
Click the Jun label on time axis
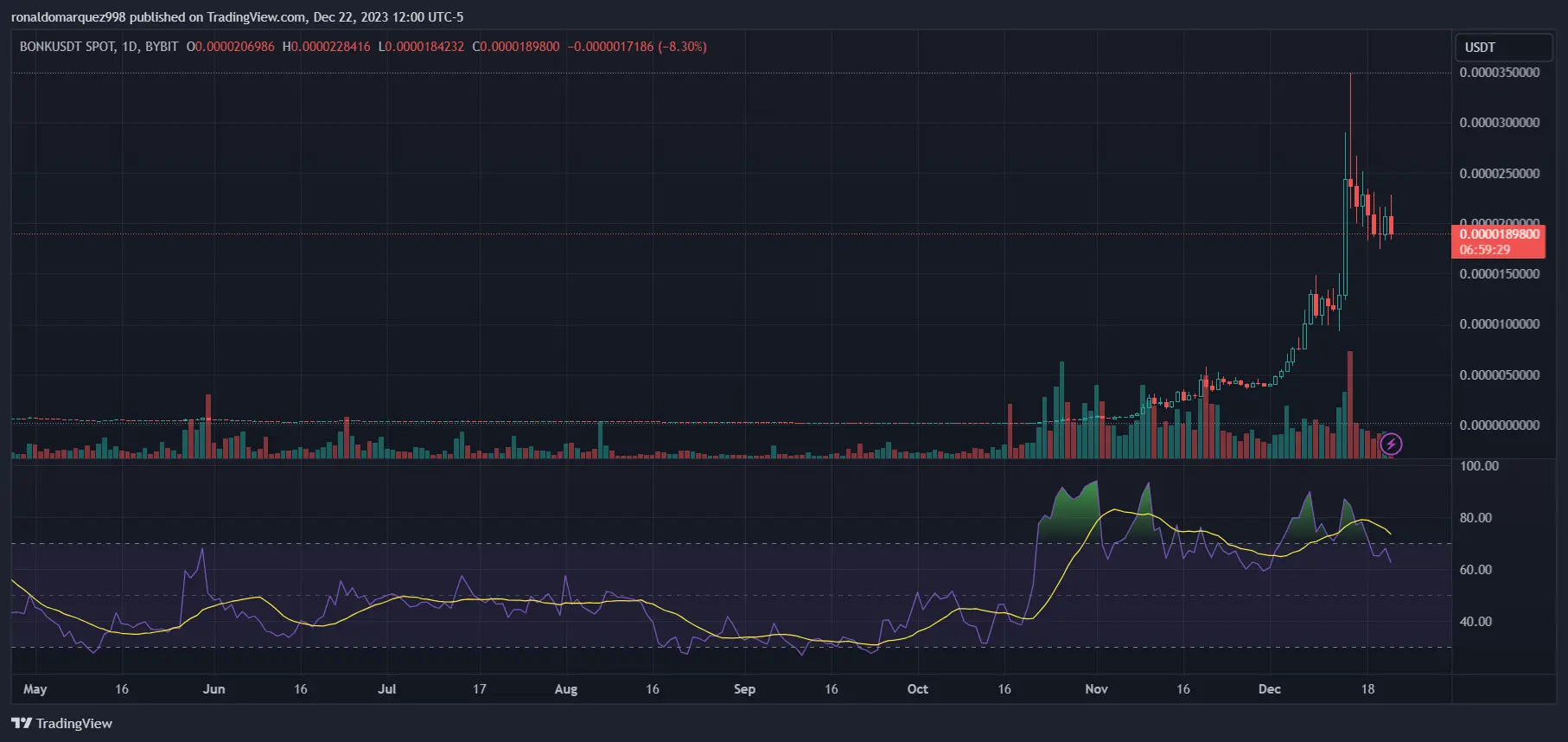214,689
